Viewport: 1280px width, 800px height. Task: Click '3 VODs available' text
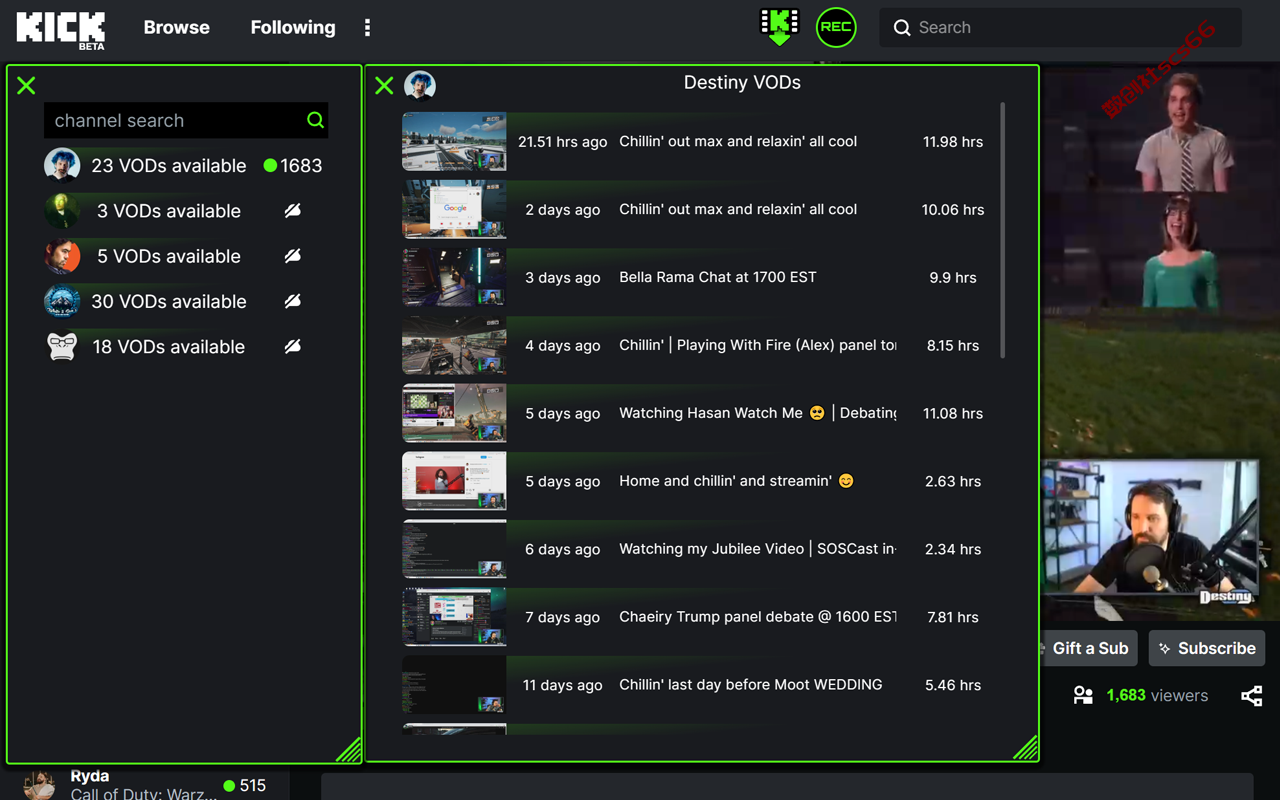[x=169, y=211]
